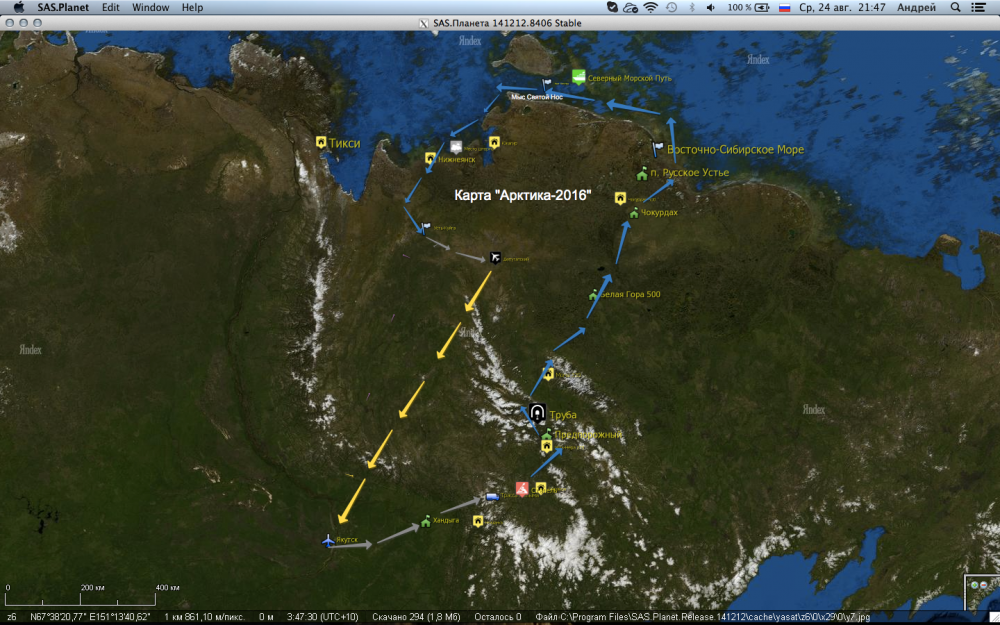Click the blue truck marker icon

(491, 497)
